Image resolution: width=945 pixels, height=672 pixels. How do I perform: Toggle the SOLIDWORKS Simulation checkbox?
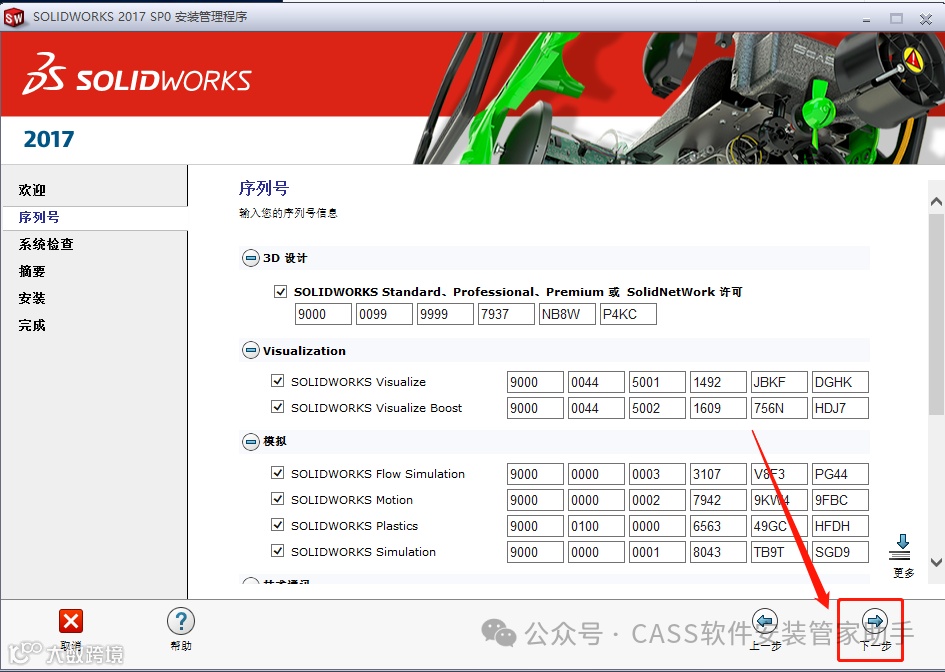[277, 550]
